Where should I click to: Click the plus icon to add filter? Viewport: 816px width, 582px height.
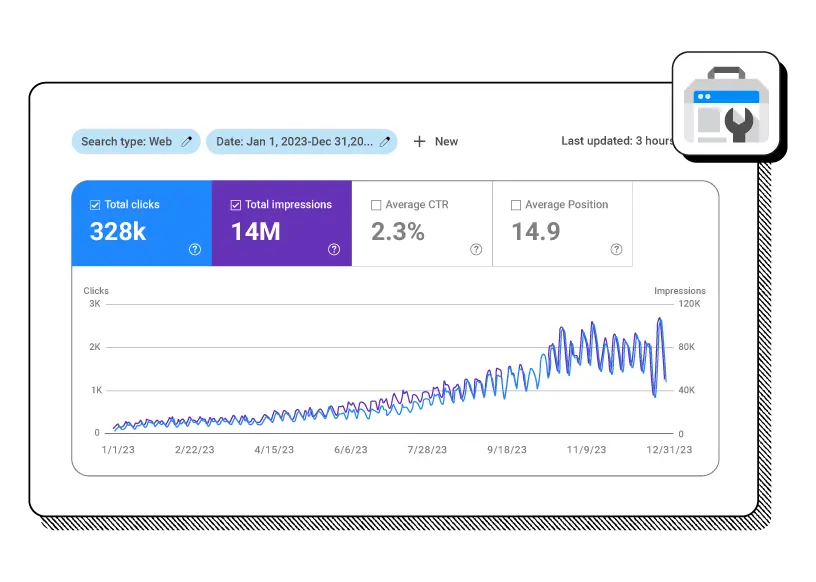coord(420,142)
